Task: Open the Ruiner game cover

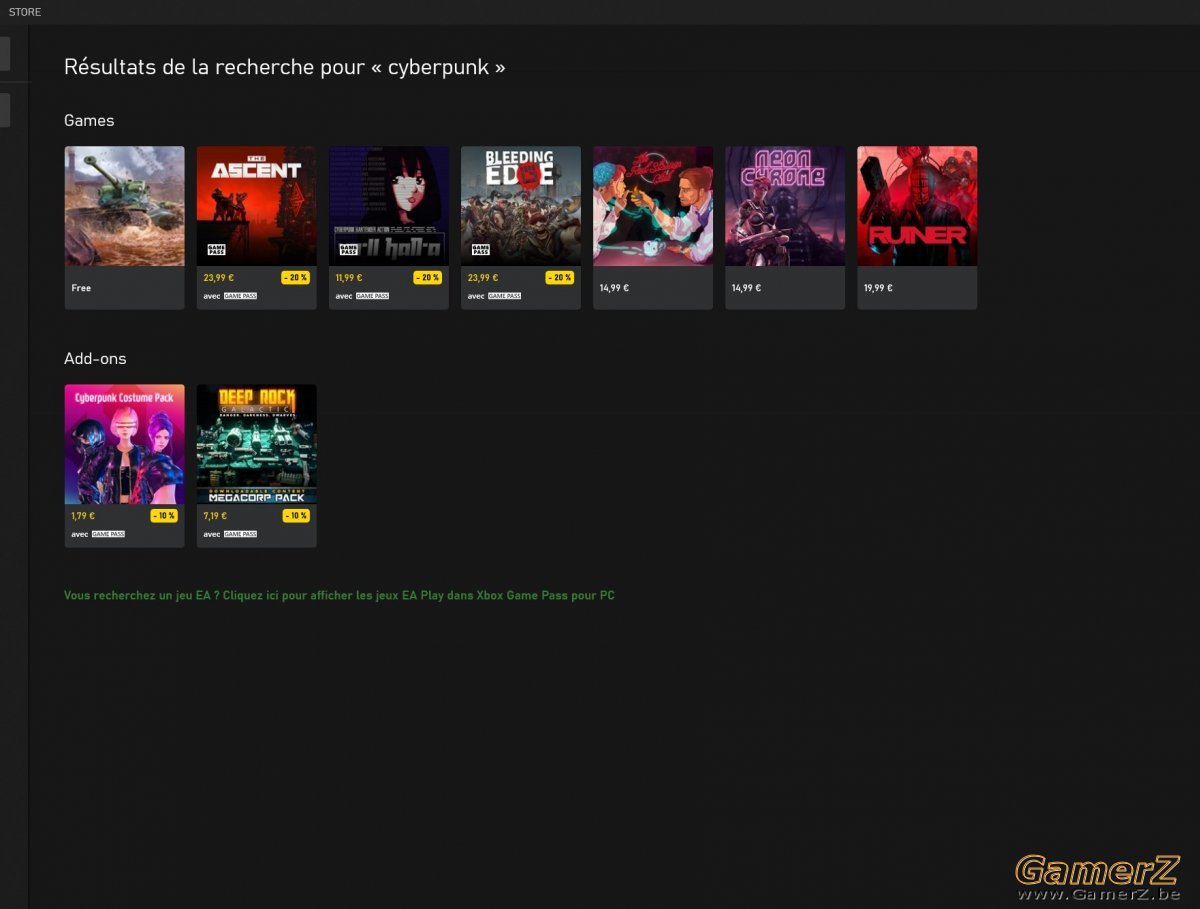Action: tap(917, 206)
